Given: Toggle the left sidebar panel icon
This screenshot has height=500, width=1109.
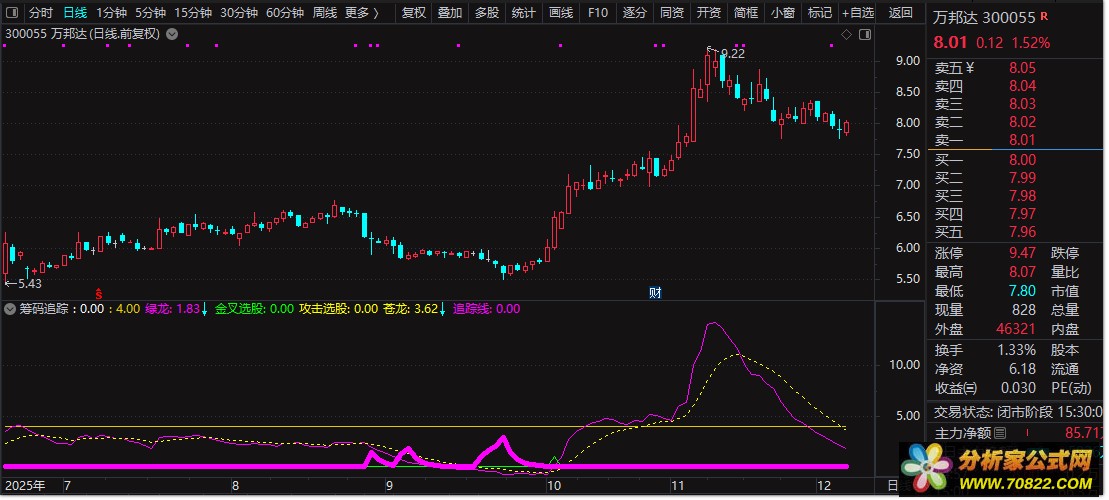Looking at the screenshot, I should point(11,13).
